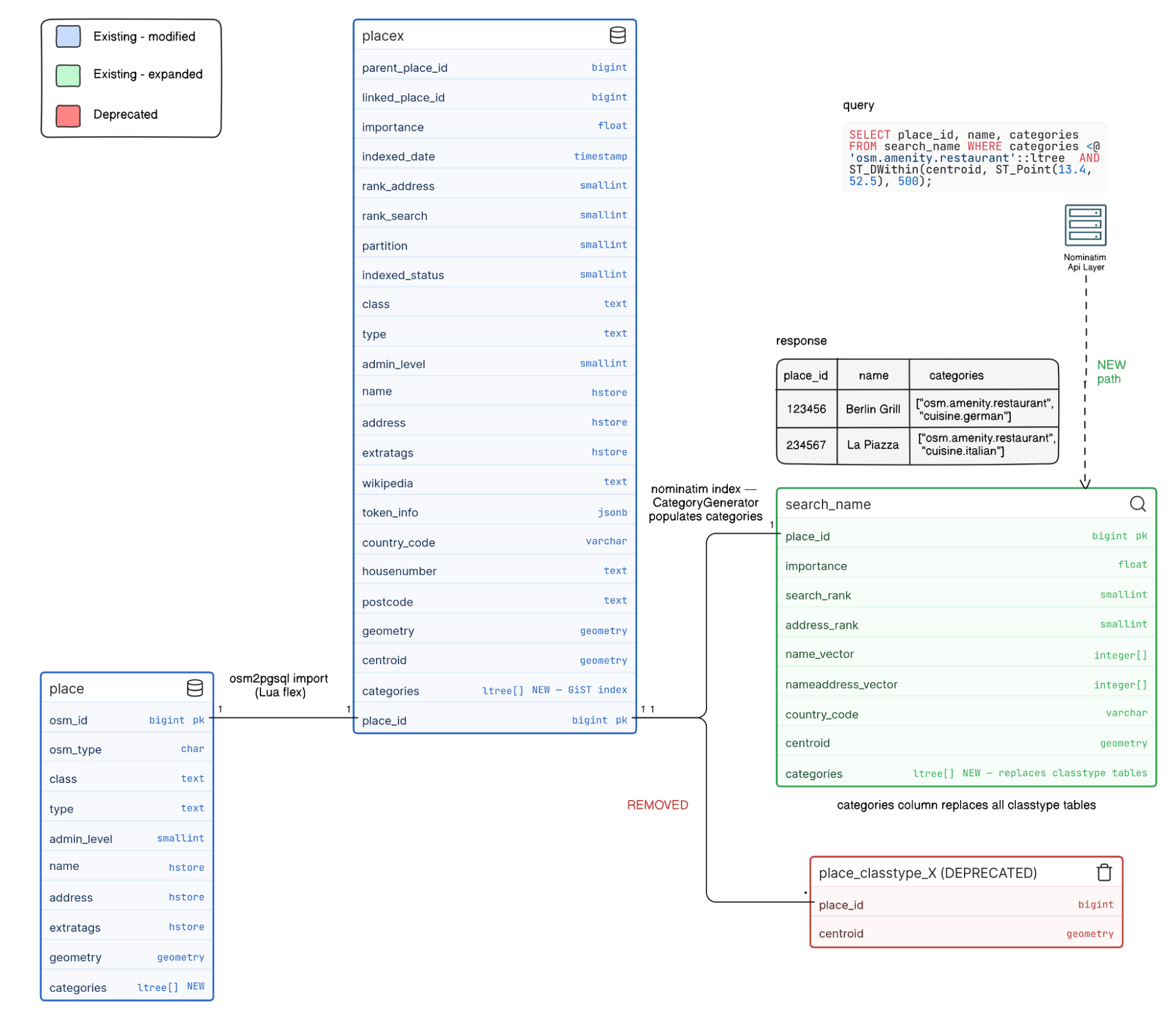Select the blue 'Existing - modified' legend swatch
1176x1027 pixels.
[68, 36]
